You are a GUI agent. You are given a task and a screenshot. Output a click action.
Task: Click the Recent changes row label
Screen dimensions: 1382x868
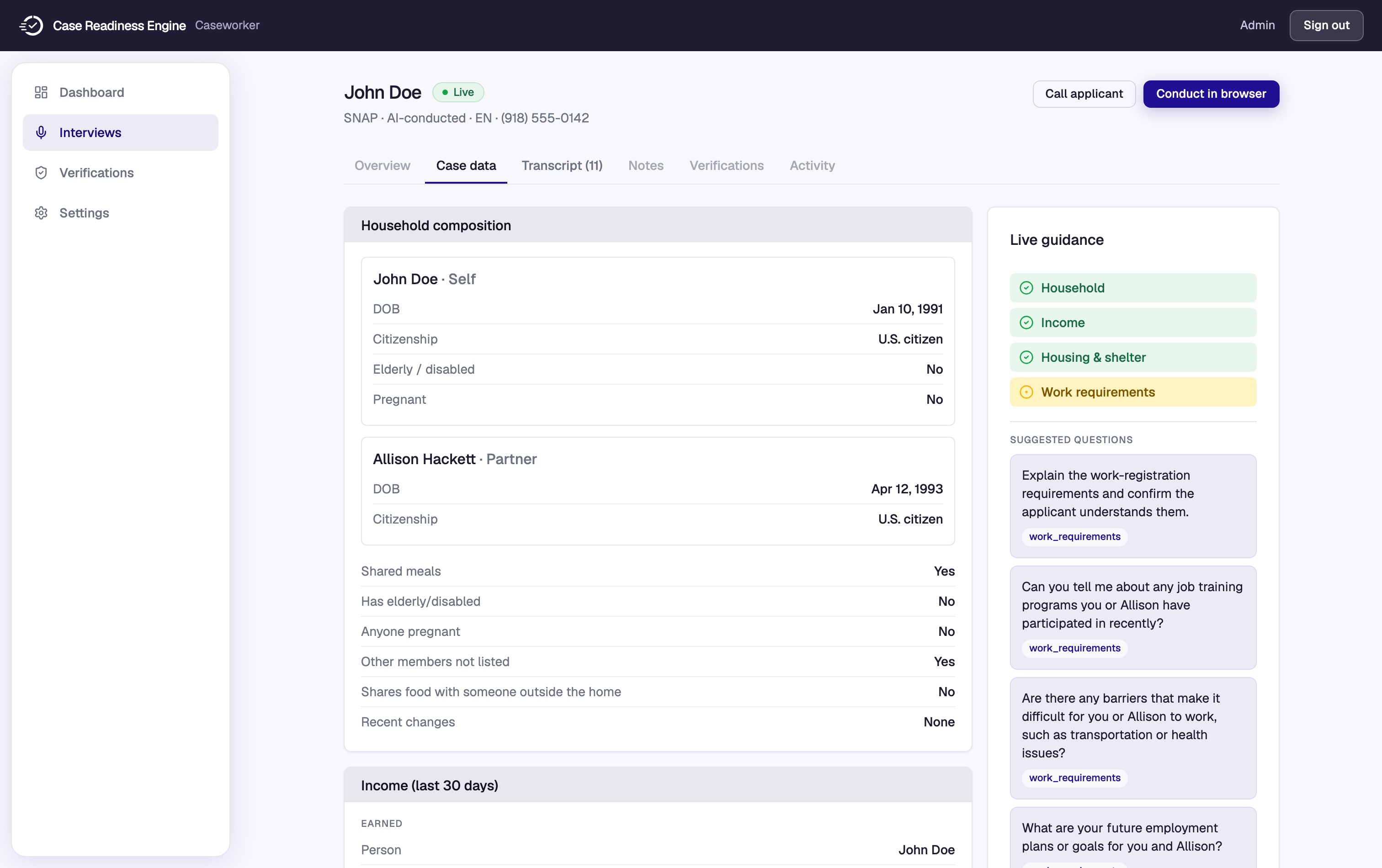[x=408, y=722]
